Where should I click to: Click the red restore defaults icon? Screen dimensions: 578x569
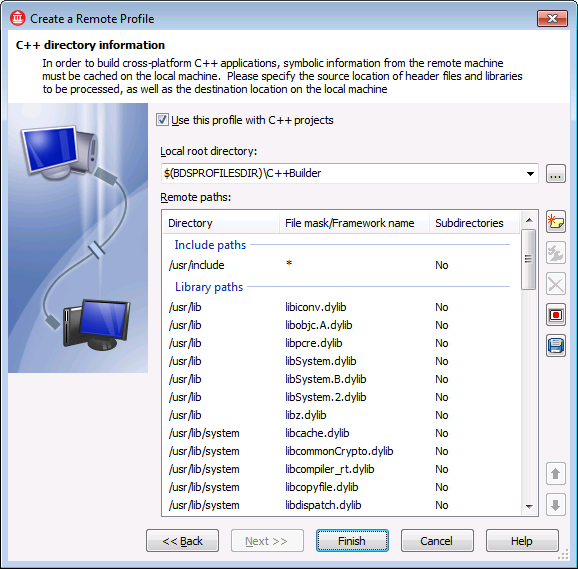[556, 315]
